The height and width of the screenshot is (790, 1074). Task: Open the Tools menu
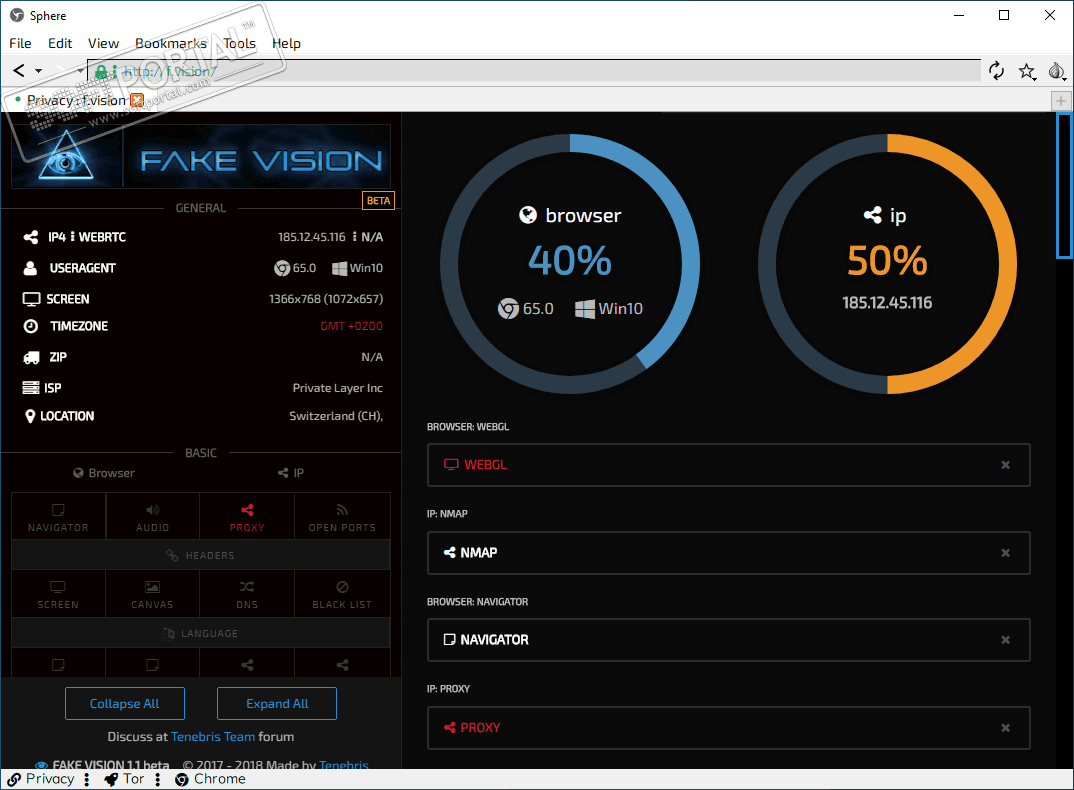(x=239, y=43)
